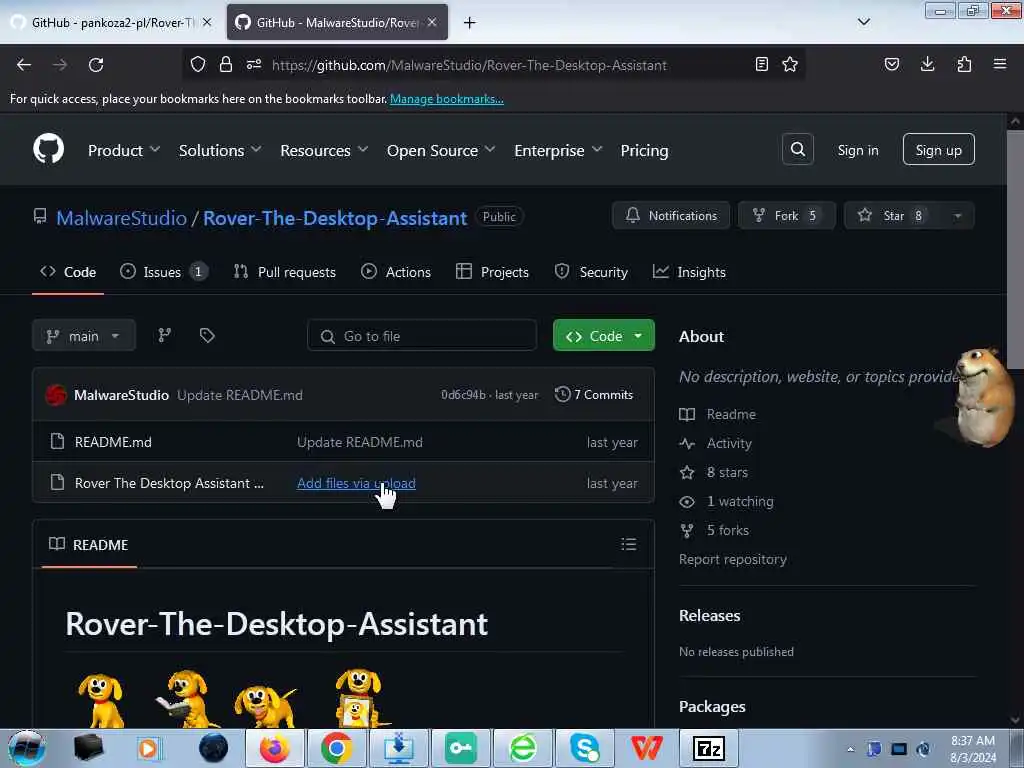Screen dimensions: 1024x768
Task: Open the Windows Start orb
Action: pyautogui.click(x=27, y=748)
